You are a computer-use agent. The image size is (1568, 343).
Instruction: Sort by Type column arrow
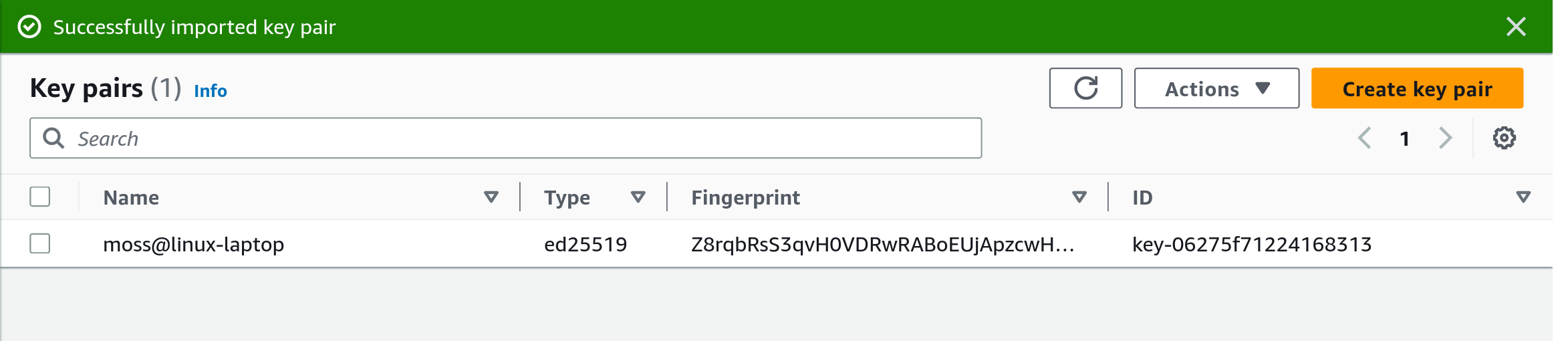pos(638,197)
